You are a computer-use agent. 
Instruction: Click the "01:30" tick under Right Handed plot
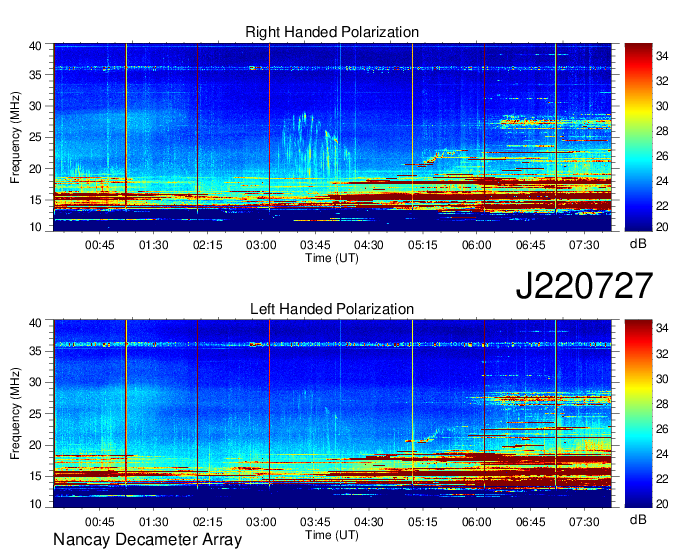click(x=154, y=245)
